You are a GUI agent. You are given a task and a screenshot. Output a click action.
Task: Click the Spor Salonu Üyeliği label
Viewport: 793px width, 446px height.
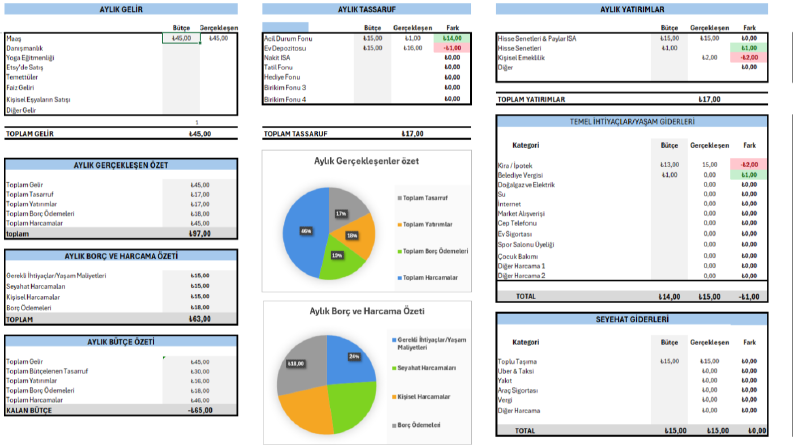[526, 245]
